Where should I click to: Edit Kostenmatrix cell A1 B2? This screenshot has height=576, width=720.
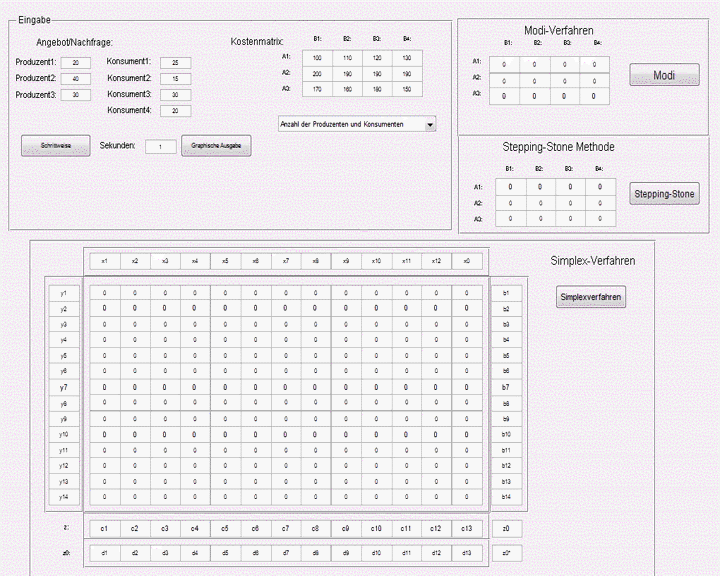348,58
